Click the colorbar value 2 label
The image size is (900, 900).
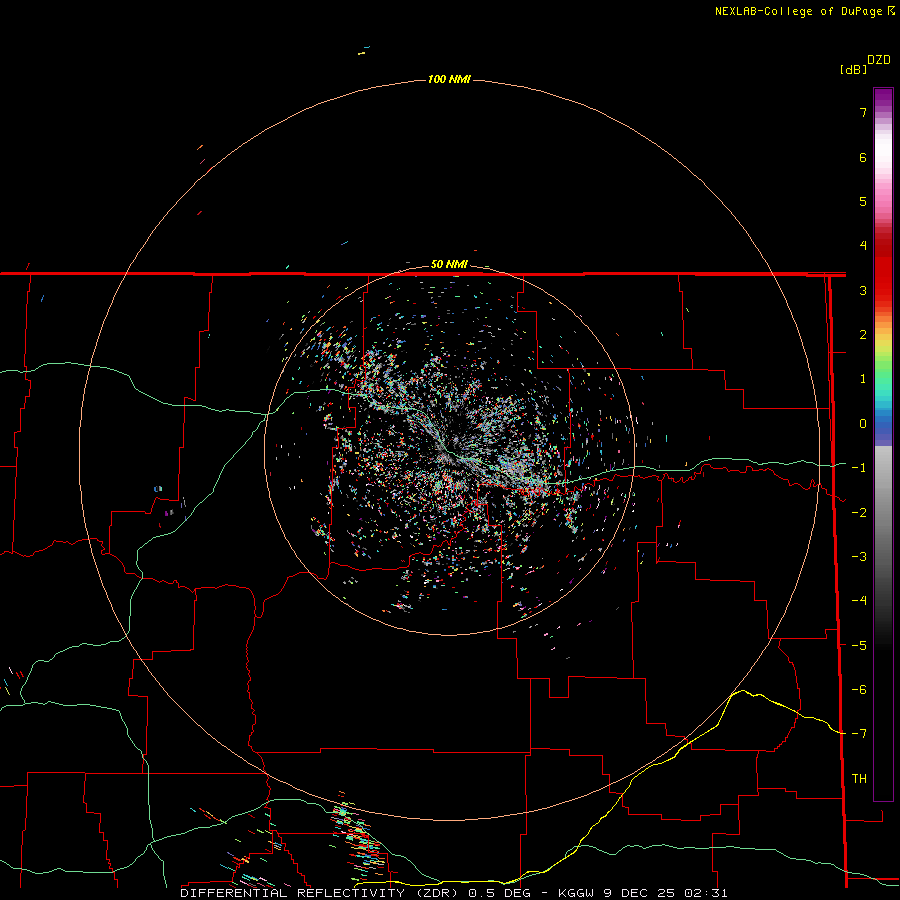point(863,335)
